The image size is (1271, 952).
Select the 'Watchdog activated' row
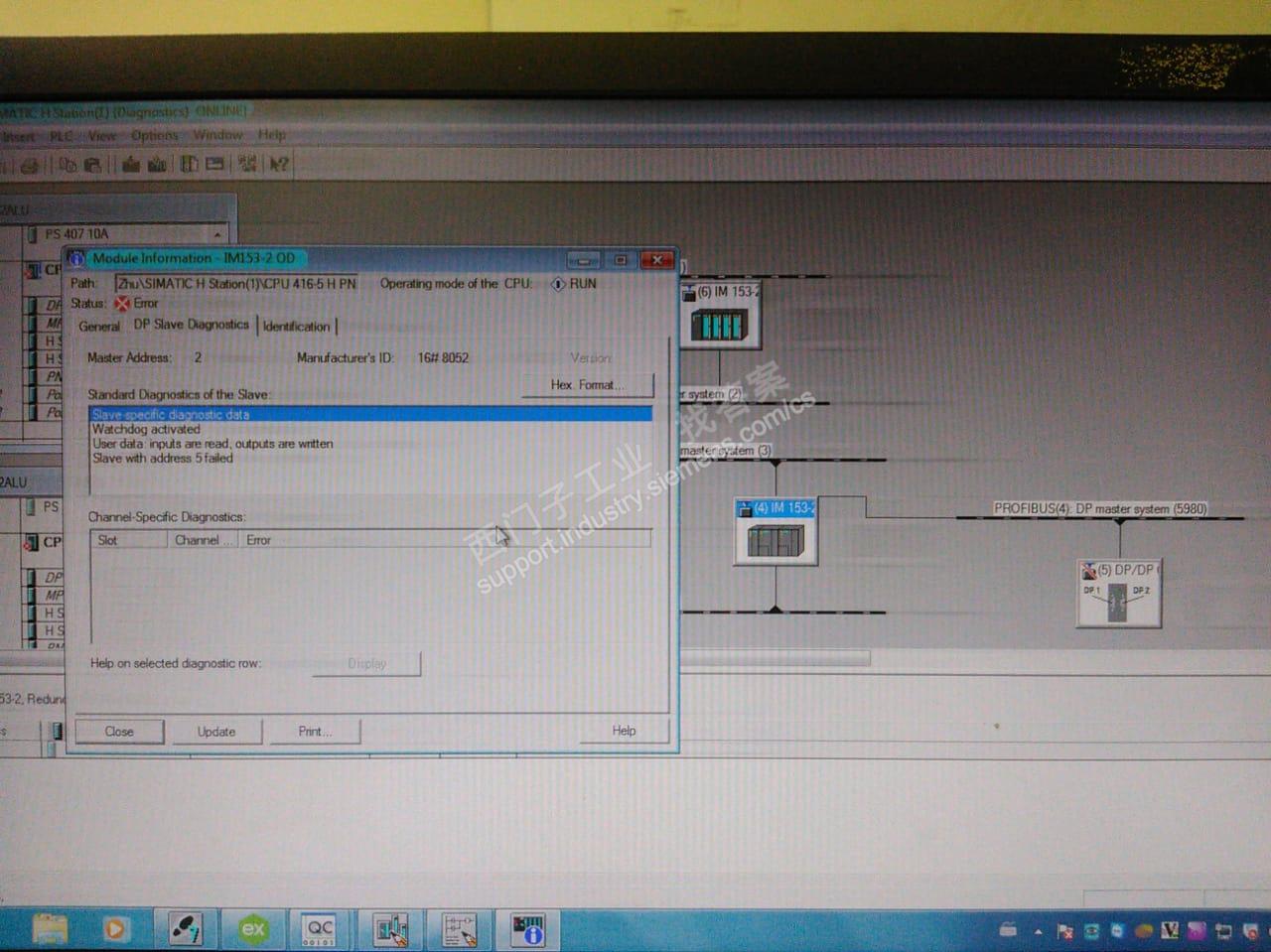(x=371, y=430)
